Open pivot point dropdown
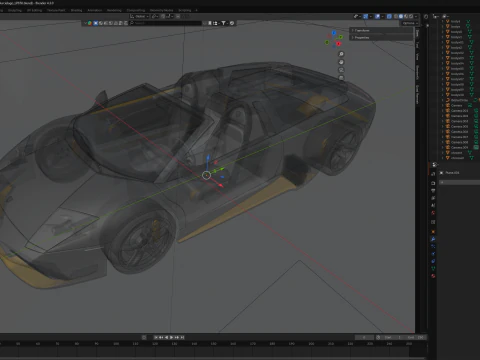This screenshot has height=360, width=480. (155, 16)
